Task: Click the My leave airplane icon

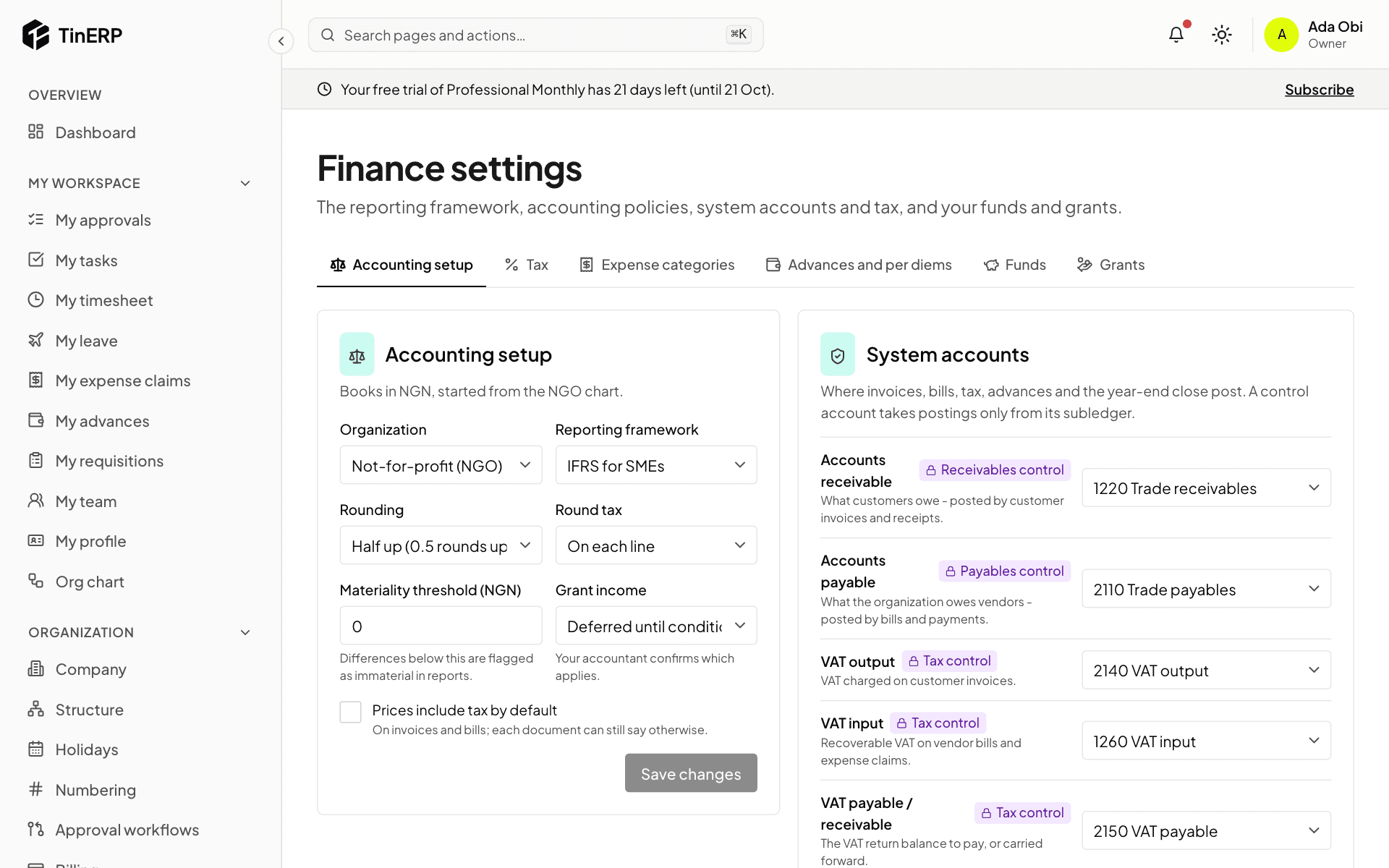Action: coord(35,340)
